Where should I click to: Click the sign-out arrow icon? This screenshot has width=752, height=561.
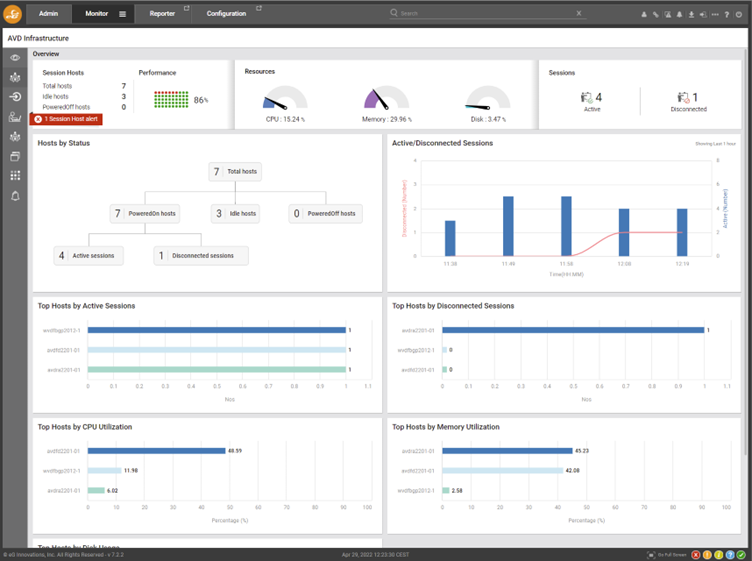tap(703, 14)
